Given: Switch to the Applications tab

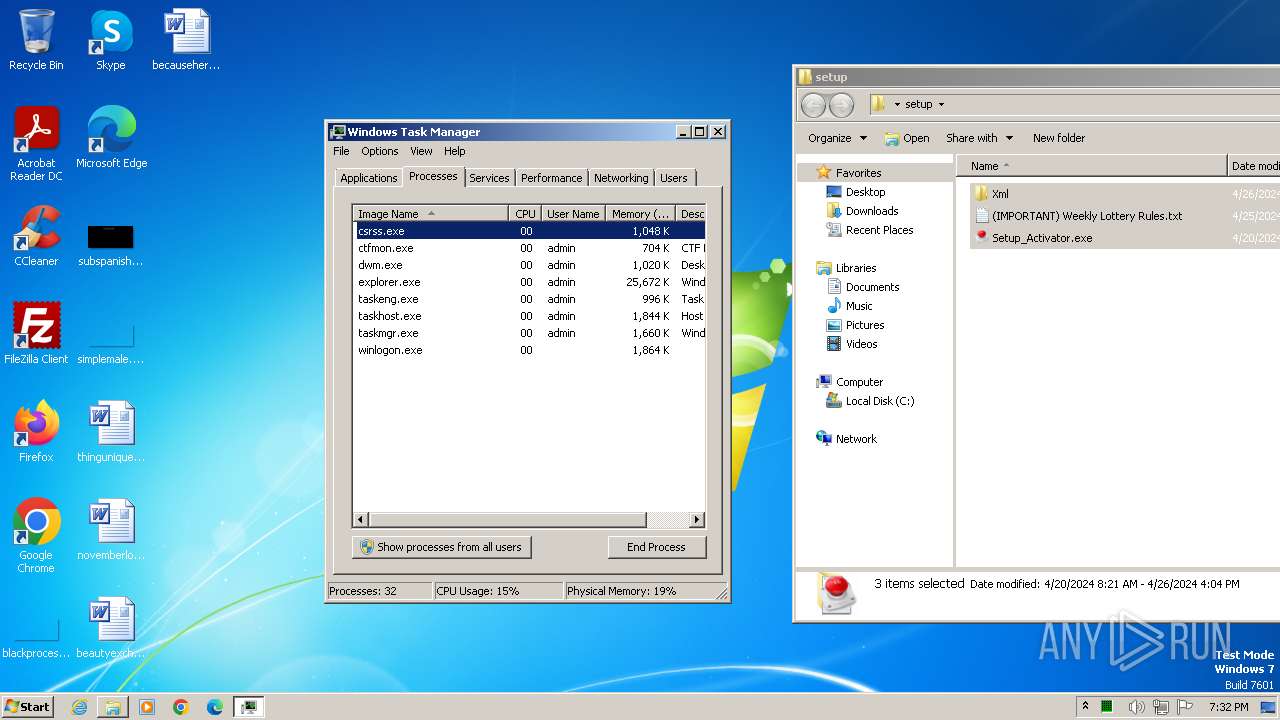Looking at the screenshot, I should [x=368, y=178].
